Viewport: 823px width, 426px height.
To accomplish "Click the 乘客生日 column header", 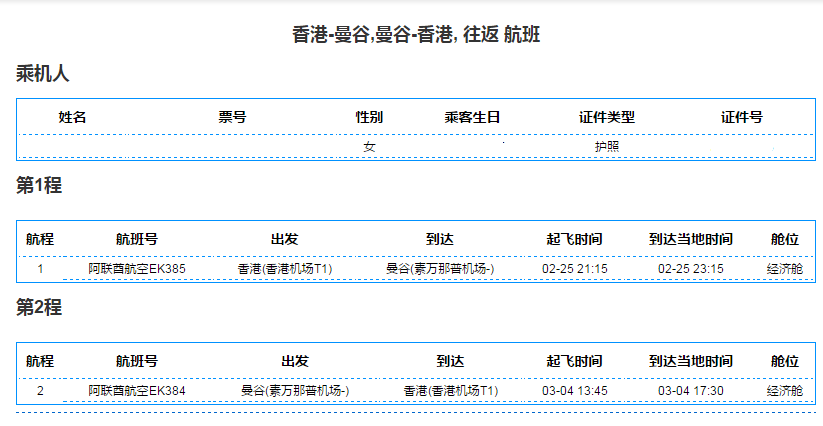I will coord(472,117).
